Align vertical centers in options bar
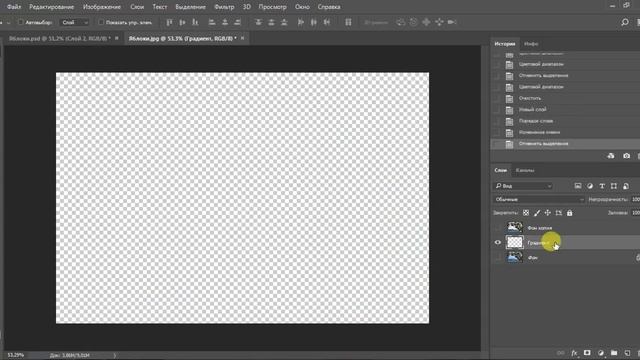The height and width of the screenshot is (360, 640). point(182,22)
